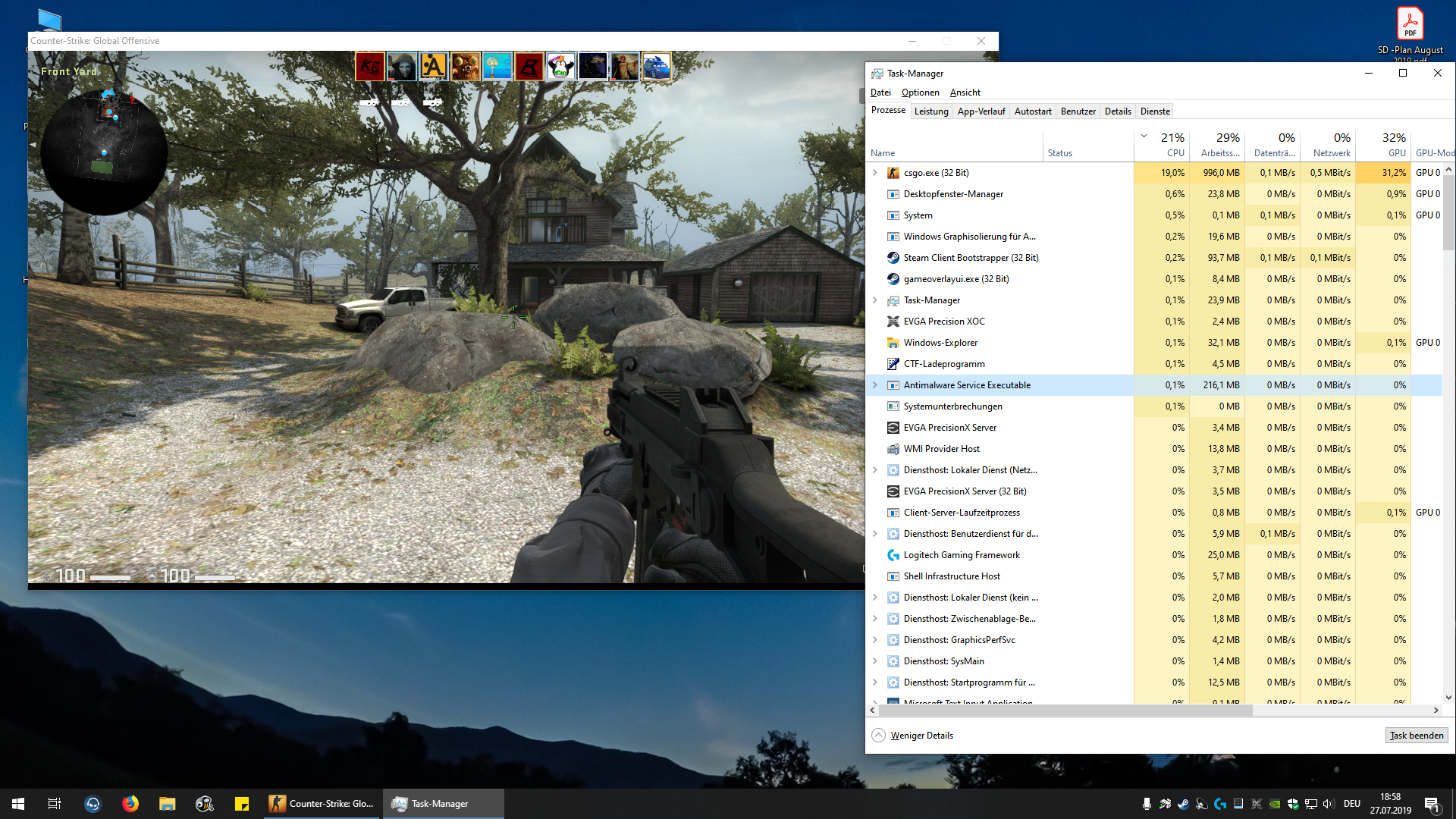Viewport: 1456px width, 819px height.
Task: Expand the csgo.exe process group
Action: point(875,173)
